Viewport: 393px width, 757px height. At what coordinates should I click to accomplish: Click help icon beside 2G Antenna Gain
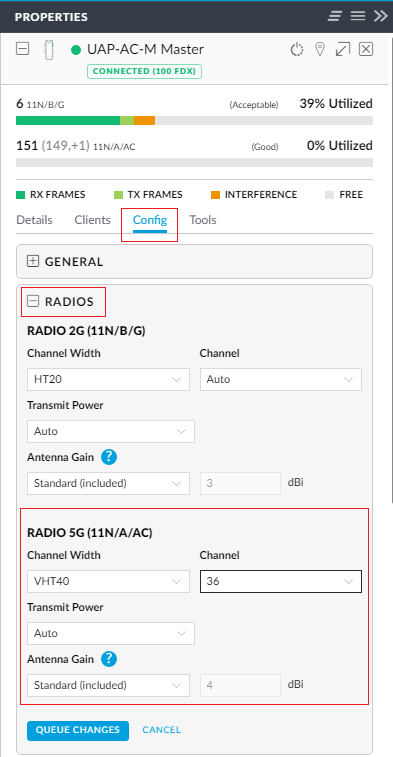coord(109,457)
